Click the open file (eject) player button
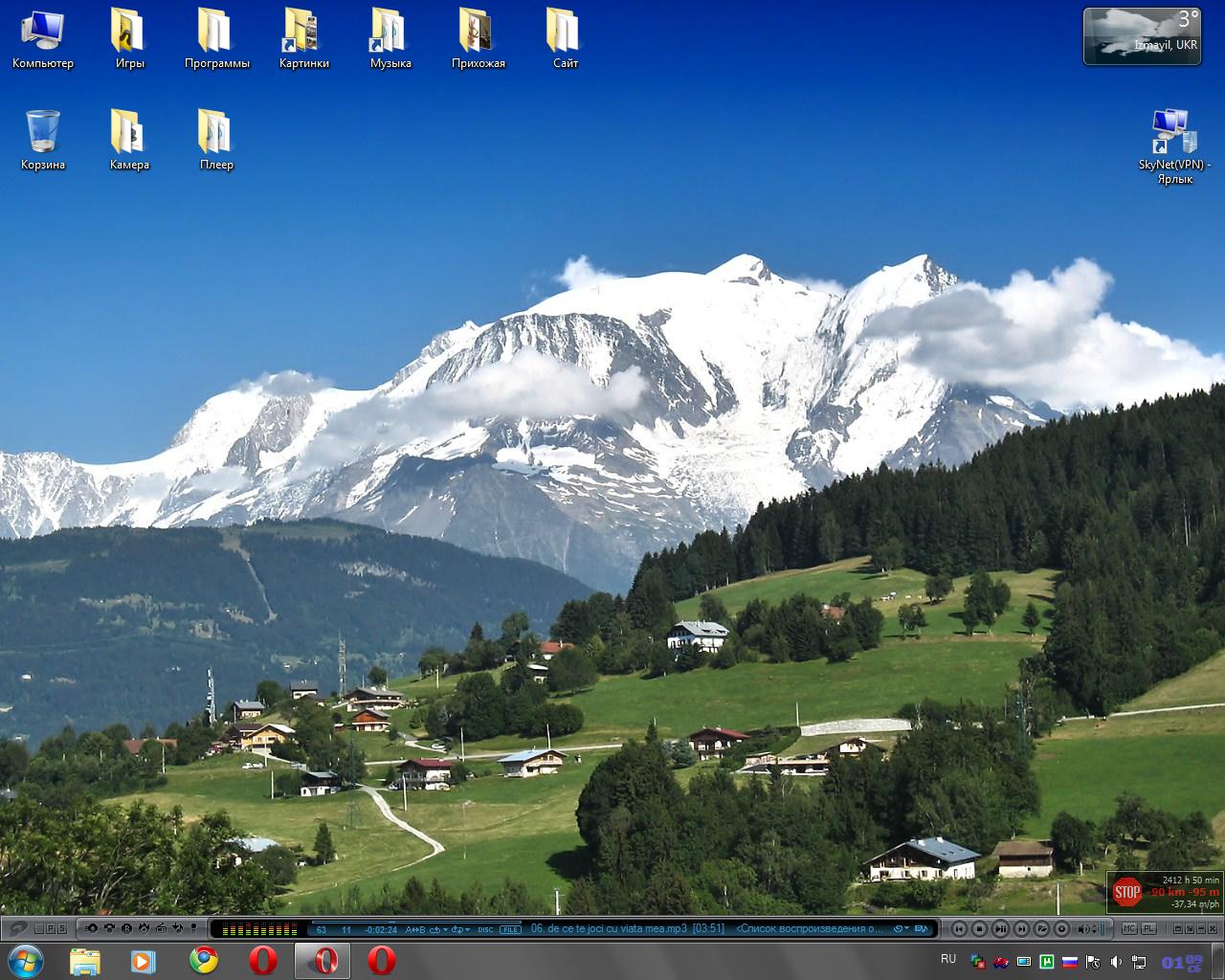Image resolution: width=1225 pixels, height=980 pixels. pyautogui.click(x=1041, y=928)
